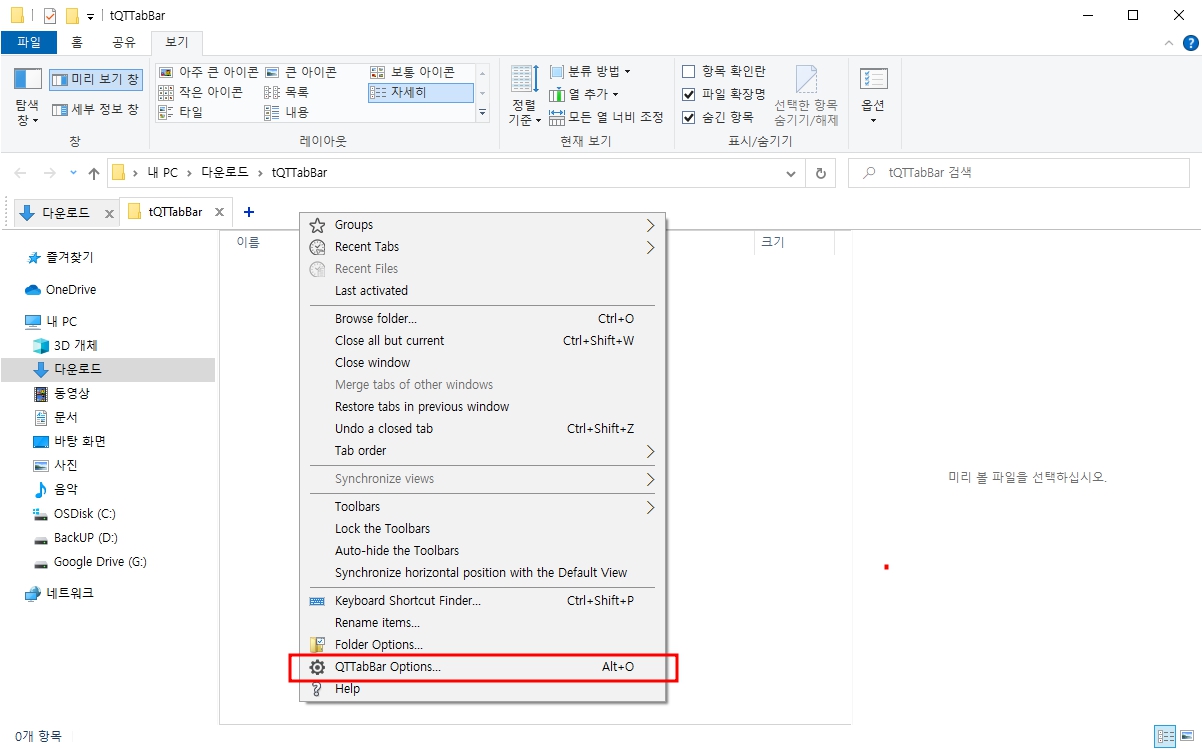The width and height of the screenshot is (1203, 749).
Task: Close the tQTTabBar tab
Action: click(x=219, y=213)
